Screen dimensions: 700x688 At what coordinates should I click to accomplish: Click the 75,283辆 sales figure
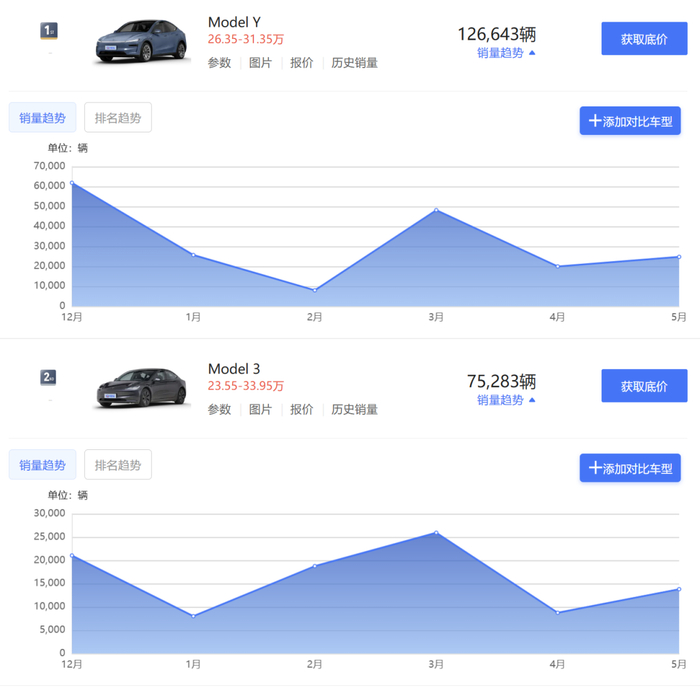tap(501, 382)
